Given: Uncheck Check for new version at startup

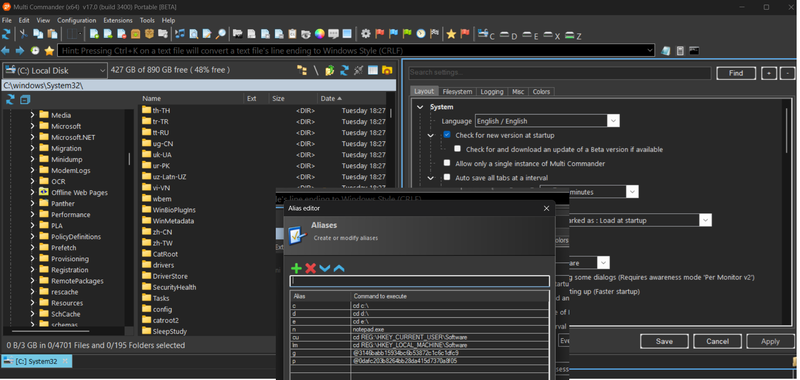Looking at the screenshot, I should click(447, 135).
